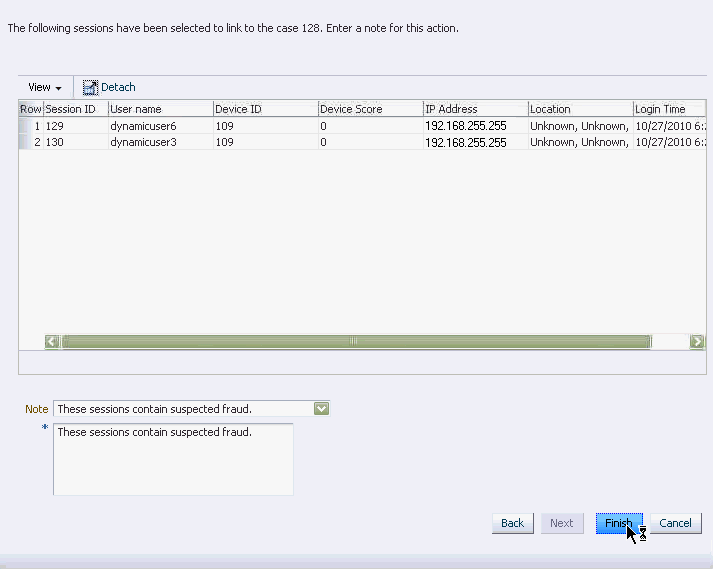This screenshot has height=569, width=713.
Task: Click Session ID 129 cell
Action: (x=75, y=126)
